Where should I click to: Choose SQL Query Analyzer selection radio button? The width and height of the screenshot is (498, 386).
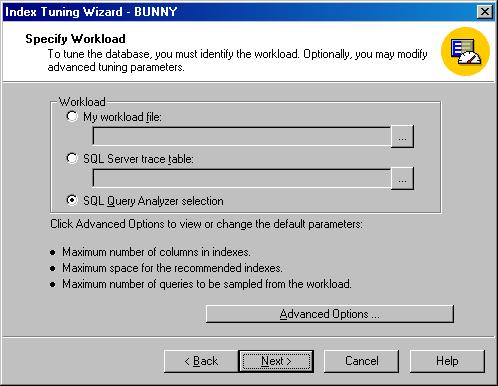[x=72, y=200]
